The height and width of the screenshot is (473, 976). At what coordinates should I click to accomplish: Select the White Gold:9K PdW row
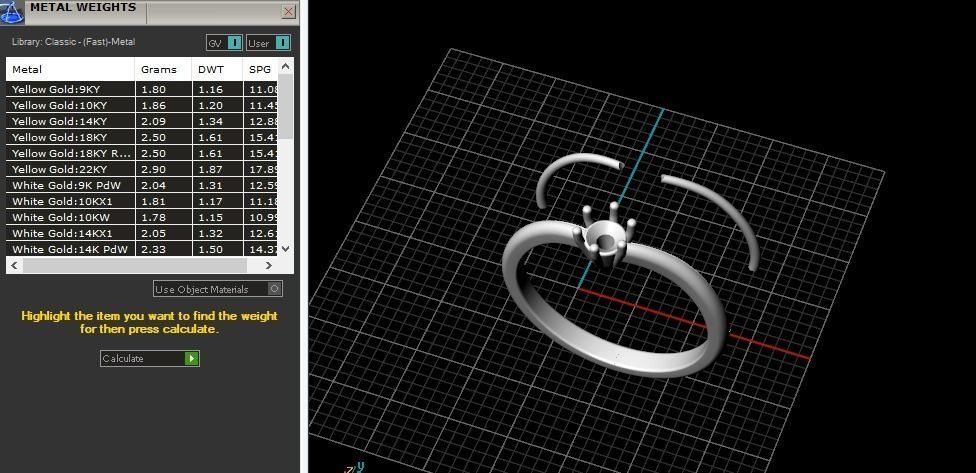click(142, 185)
